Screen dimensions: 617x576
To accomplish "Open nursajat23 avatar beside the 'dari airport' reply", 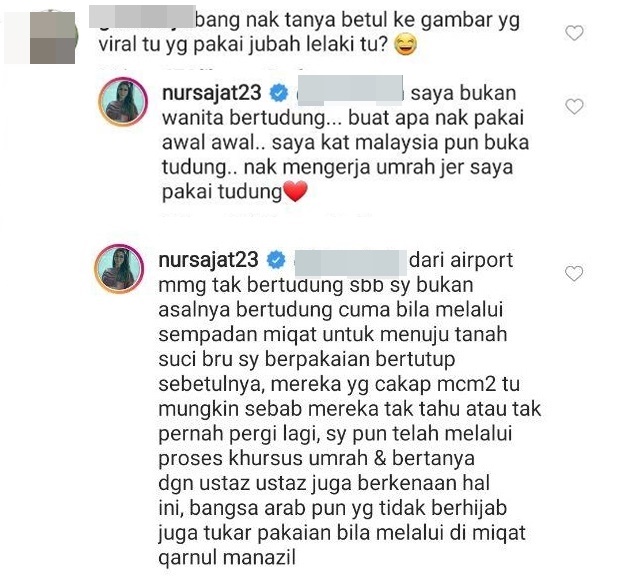I will [x=119, y=268].
